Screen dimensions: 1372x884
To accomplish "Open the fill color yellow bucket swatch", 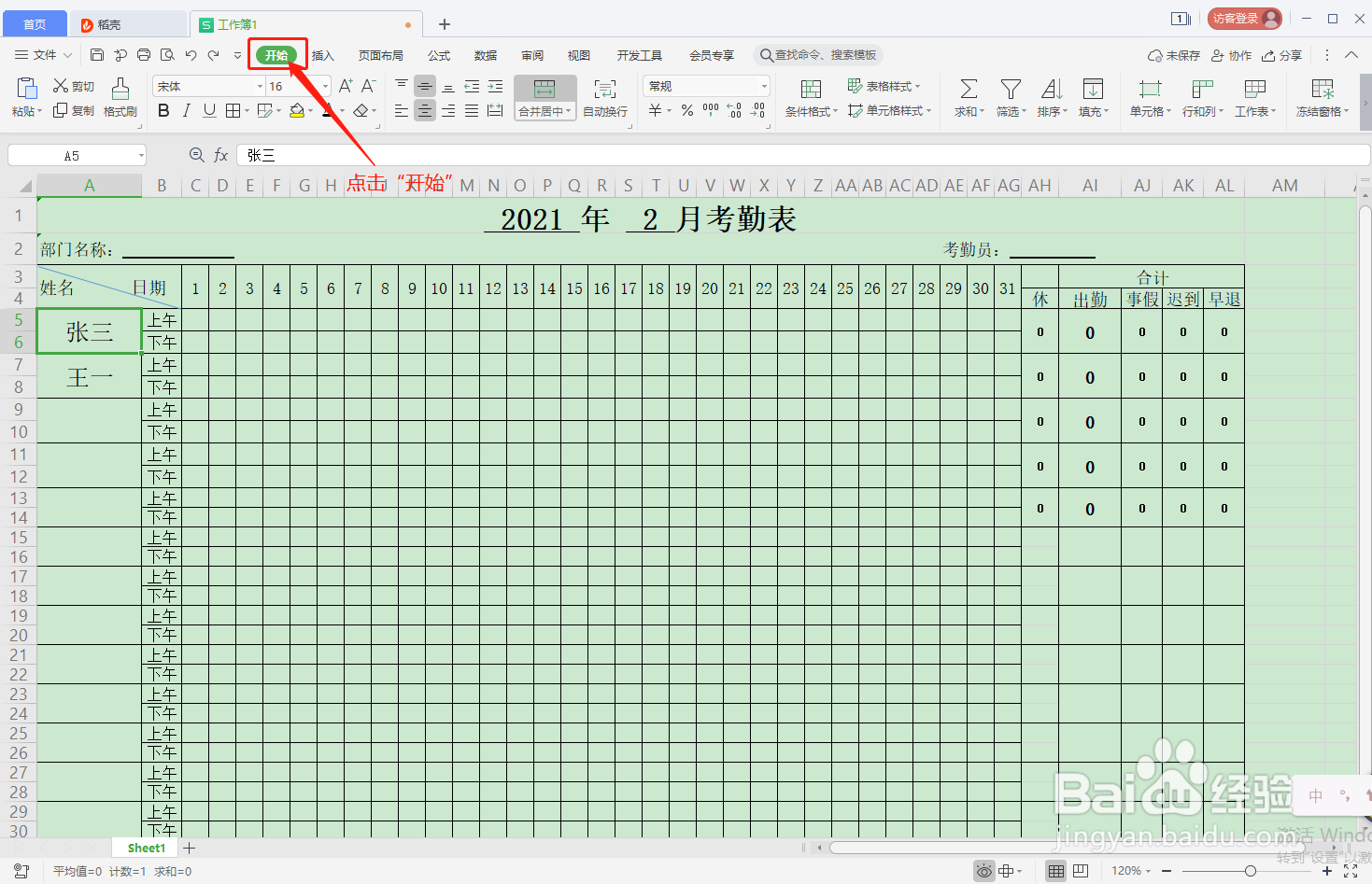I will (x=297, y=110).
